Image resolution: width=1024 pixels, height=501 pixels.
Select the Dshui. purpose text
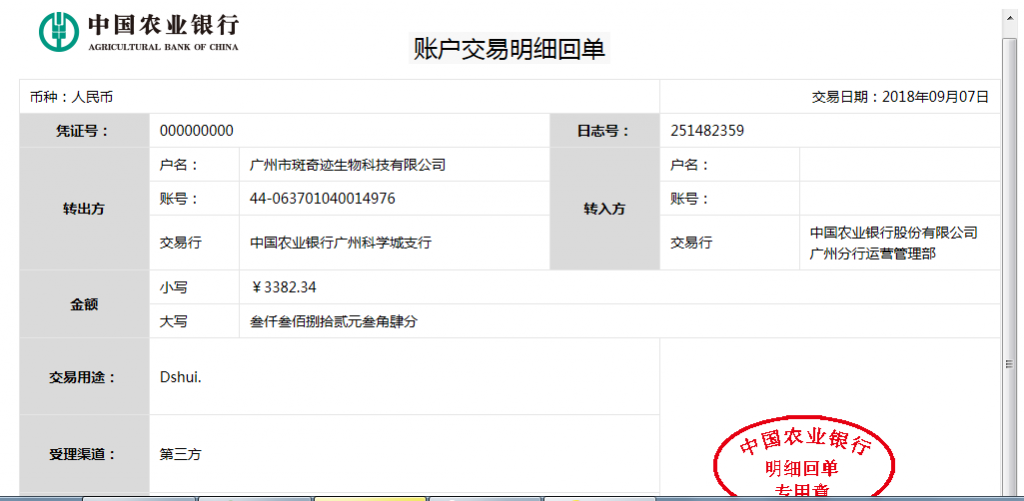pyautogui.click(x=180, y=377)
